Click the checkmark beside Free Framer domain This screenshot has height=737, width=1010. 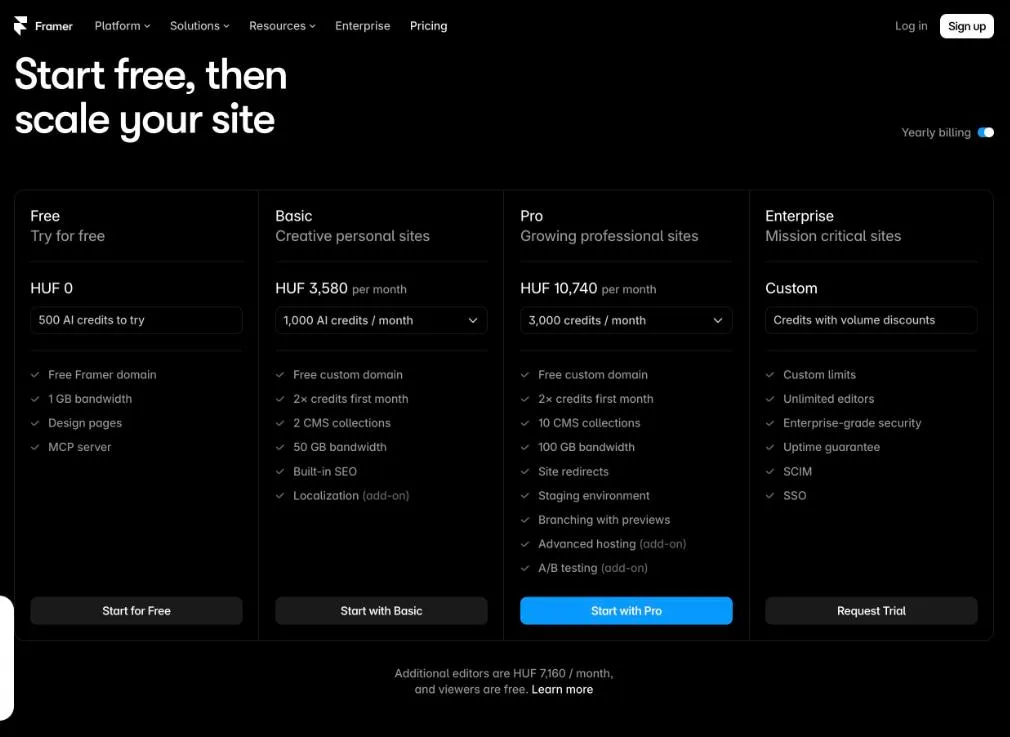coord(35,375)
